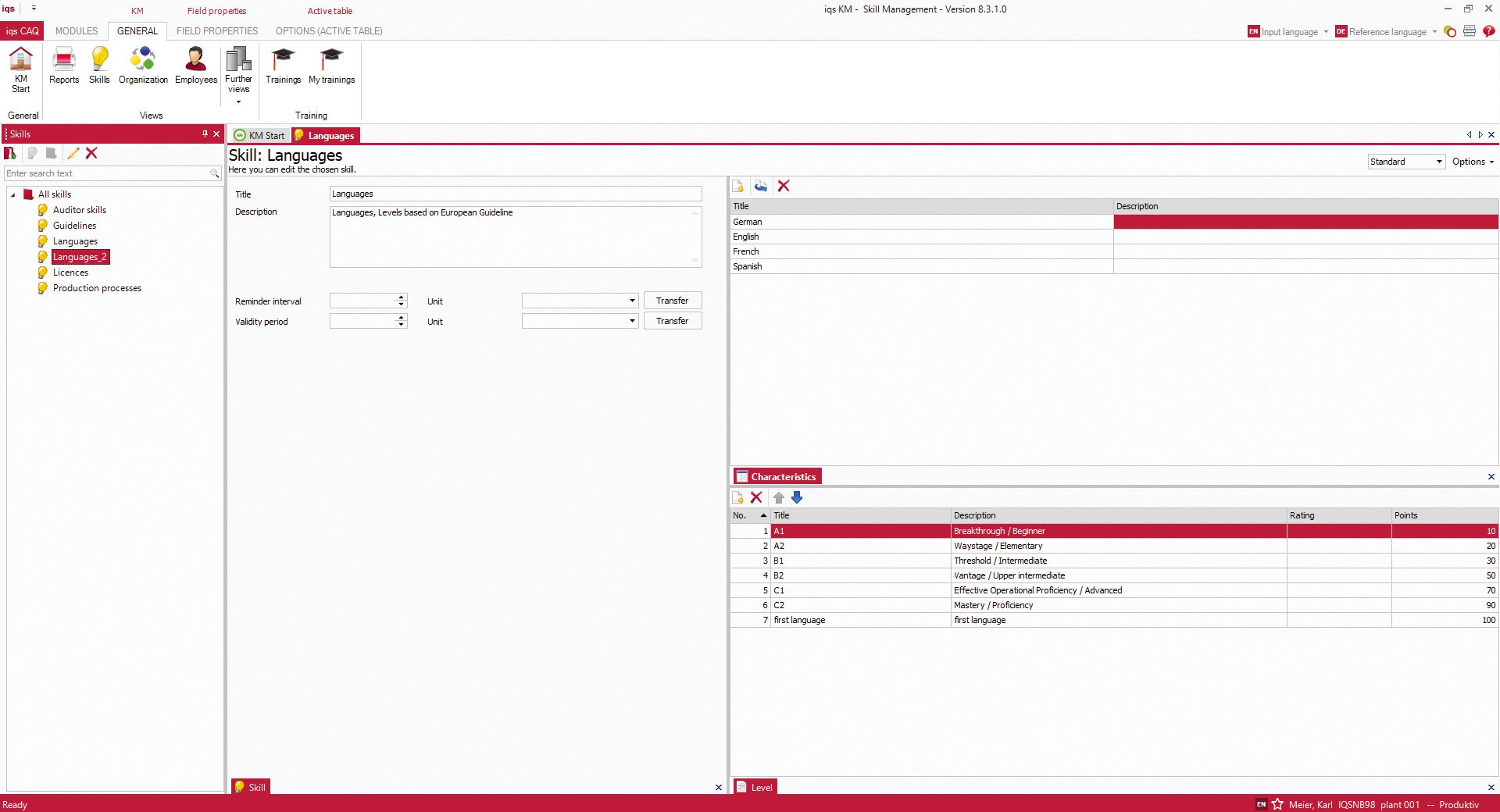Screen dimensions: 1500x812
Task: Open the Options menu button
Action: coord(1472,162)
